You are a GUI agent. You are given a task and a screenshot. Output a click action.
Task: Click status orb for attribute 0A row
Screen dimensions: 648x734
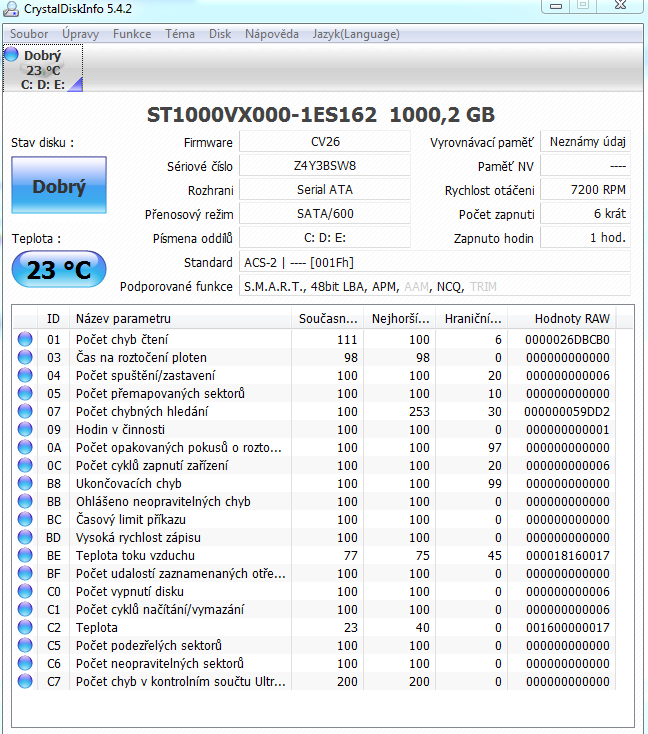coord(25,448)
